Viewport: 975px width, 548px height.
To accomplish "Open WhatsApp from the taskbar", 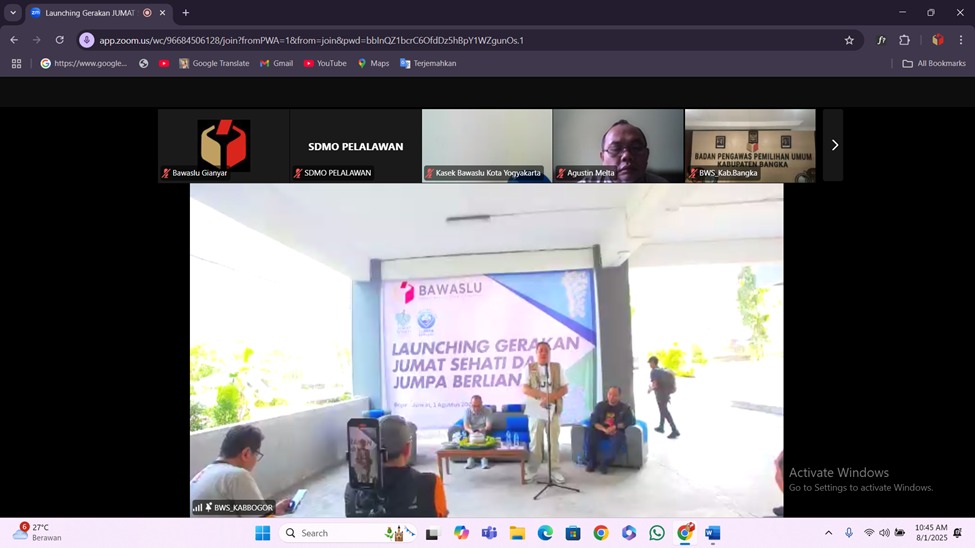I will [x=657, y=533].
